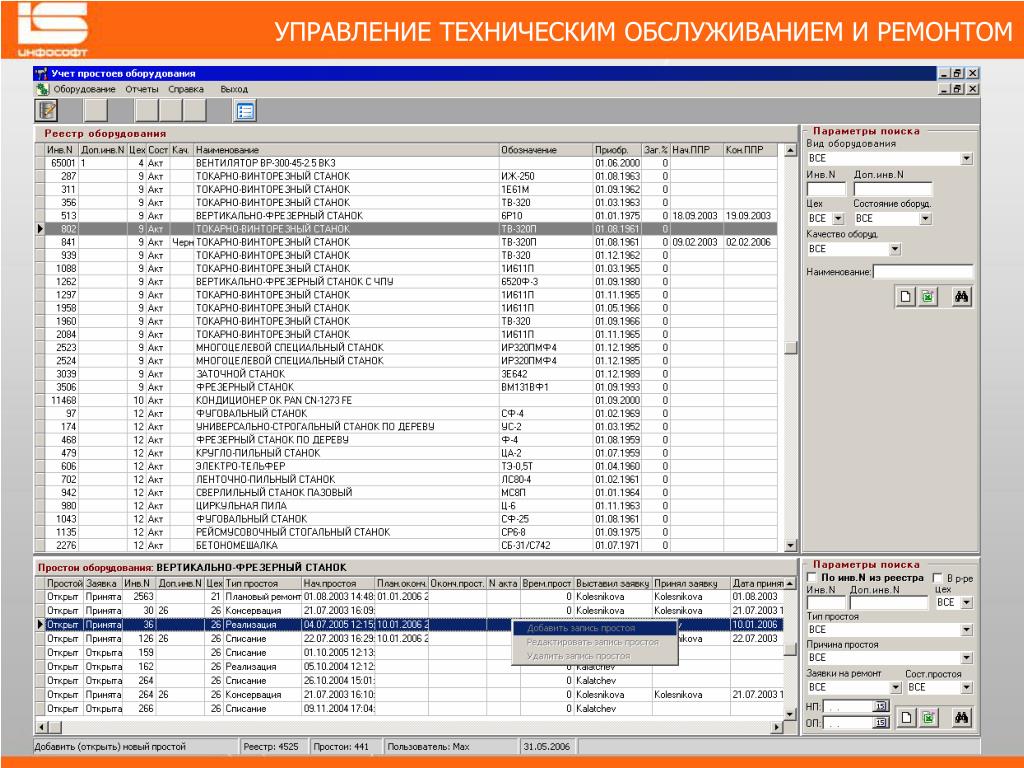
Task: Click 'Плановый ремонт' downtime type cell
Action: coord(263,596)
